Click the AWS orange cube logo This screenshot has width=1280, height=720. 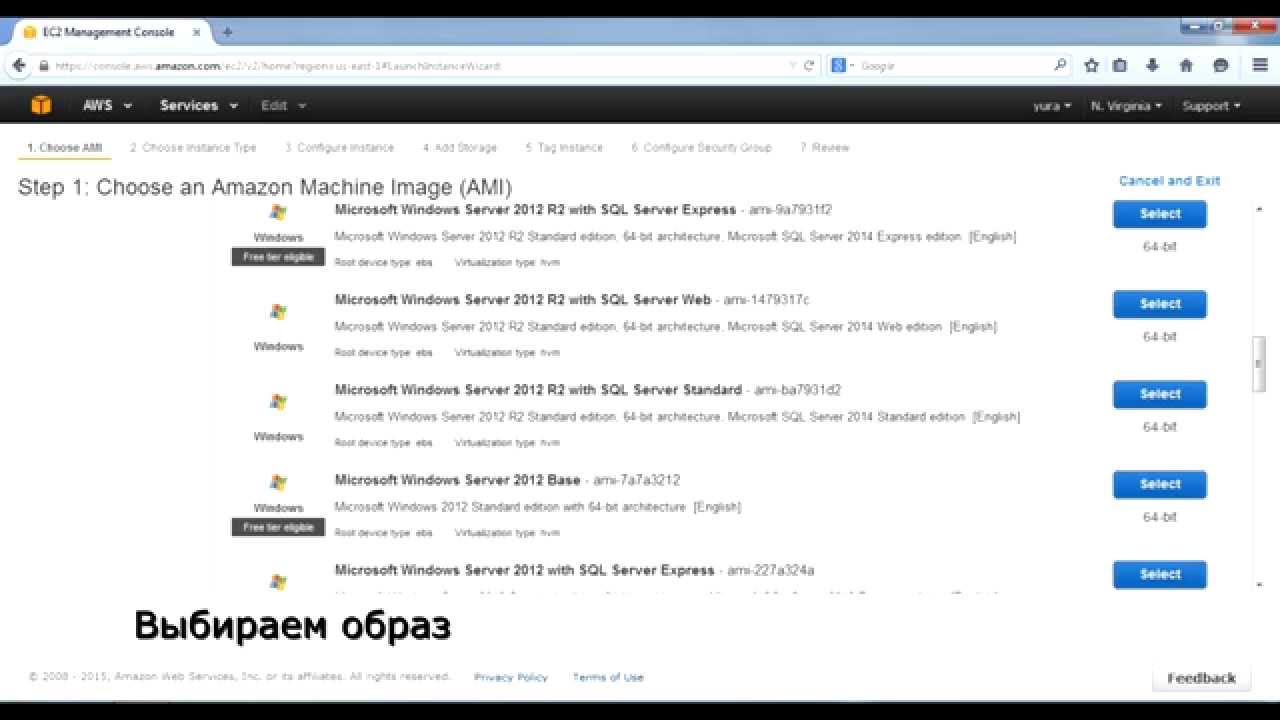click(41, 105)
